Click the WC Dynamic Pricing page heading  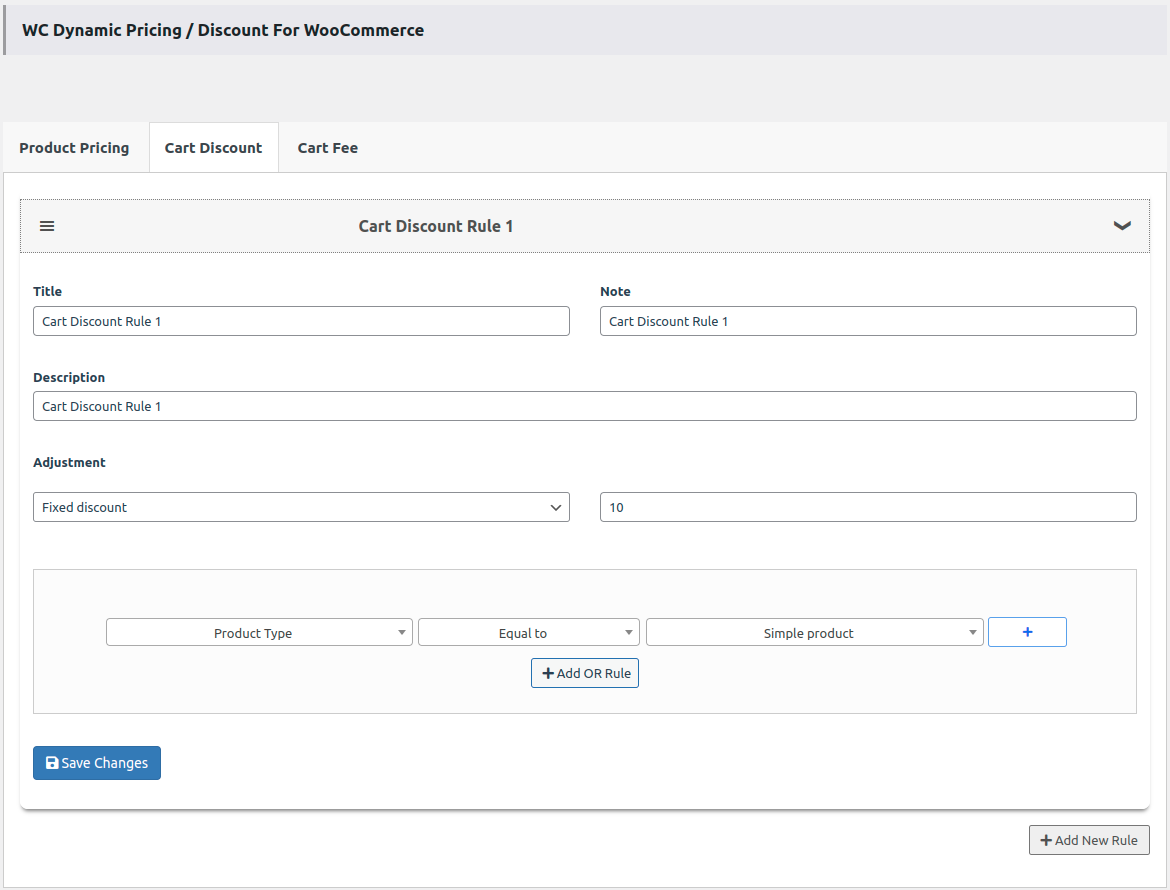click(223, 30)
